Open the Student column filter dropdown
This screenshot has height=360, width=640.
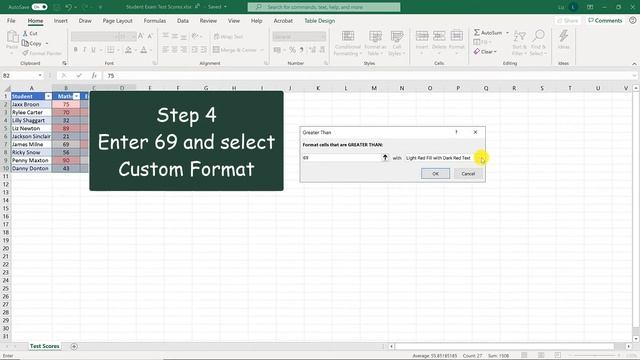48,96
